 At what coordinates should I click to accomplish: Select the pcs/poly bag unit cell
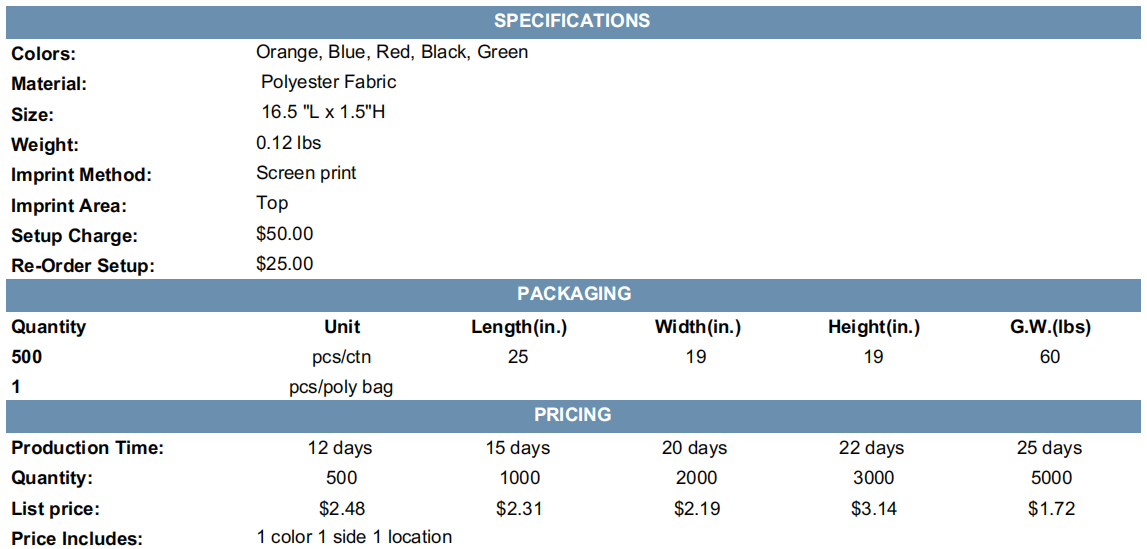pos(341,387)
